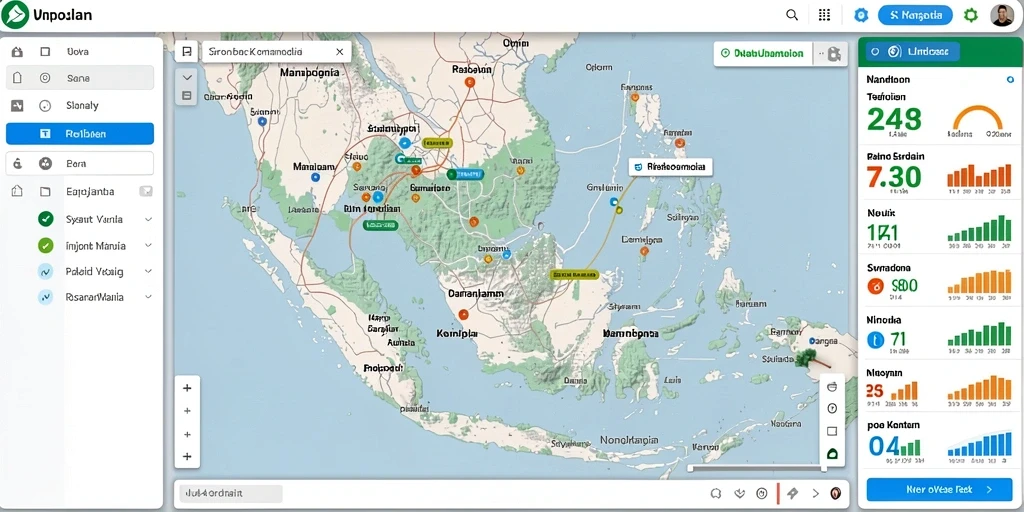Expand the Syaurt Vanla chevron
The width and height of the screenshot is (1024, 512).
pos(148,219)
